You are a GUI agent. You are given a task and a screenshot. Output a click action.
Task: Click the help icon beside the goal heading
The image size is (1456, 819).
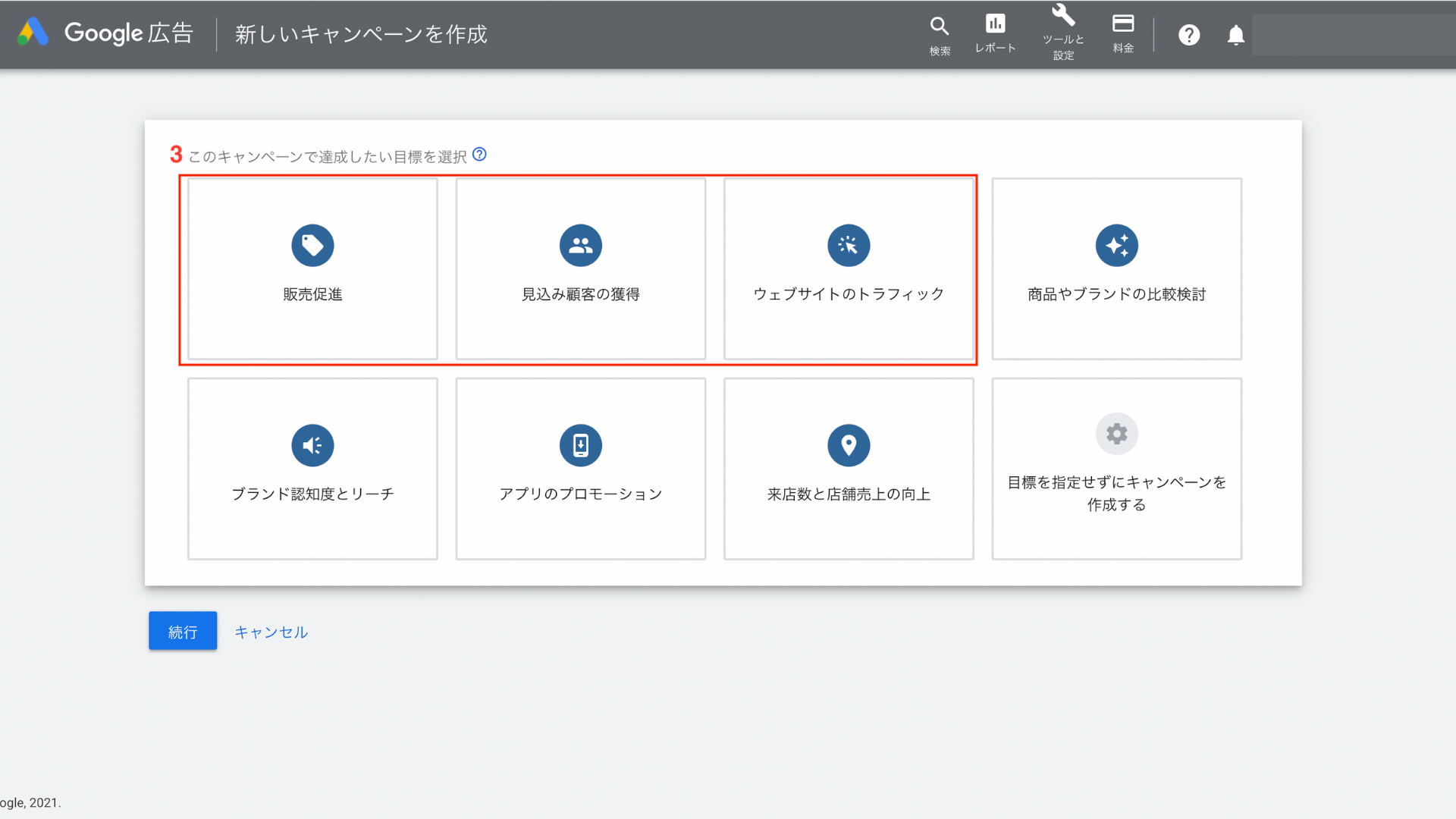[x=479, y=155]
